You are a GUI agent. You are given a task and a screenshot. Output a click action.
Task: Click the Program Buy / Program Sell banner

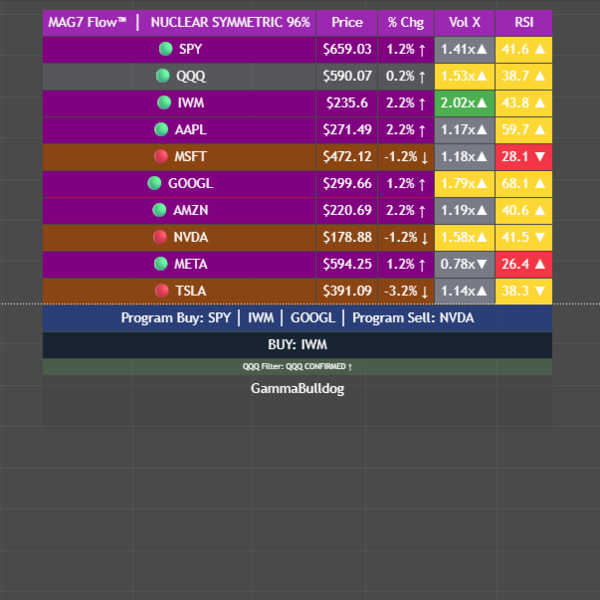pyautogui.click(x=297, y=318)
